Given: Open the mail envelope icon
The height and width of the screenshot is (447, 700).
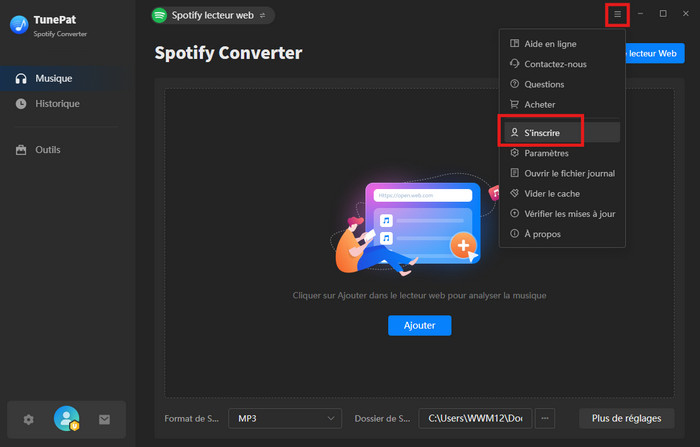Looking at the screenshot, I should pos(104,419).
